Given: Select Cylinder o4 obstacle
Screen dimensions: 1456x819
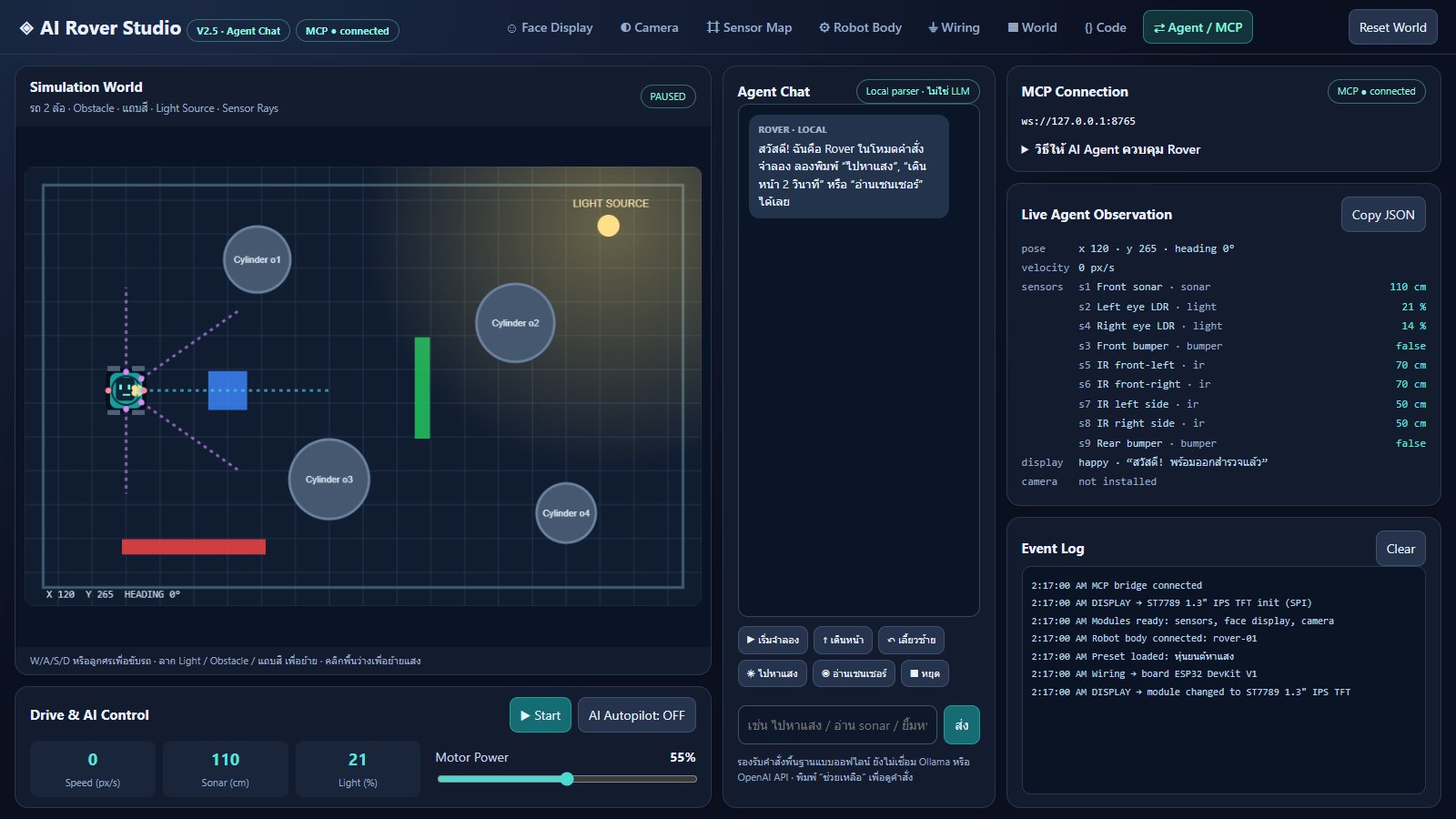Looking at the screenshot, I should point(566,513).
